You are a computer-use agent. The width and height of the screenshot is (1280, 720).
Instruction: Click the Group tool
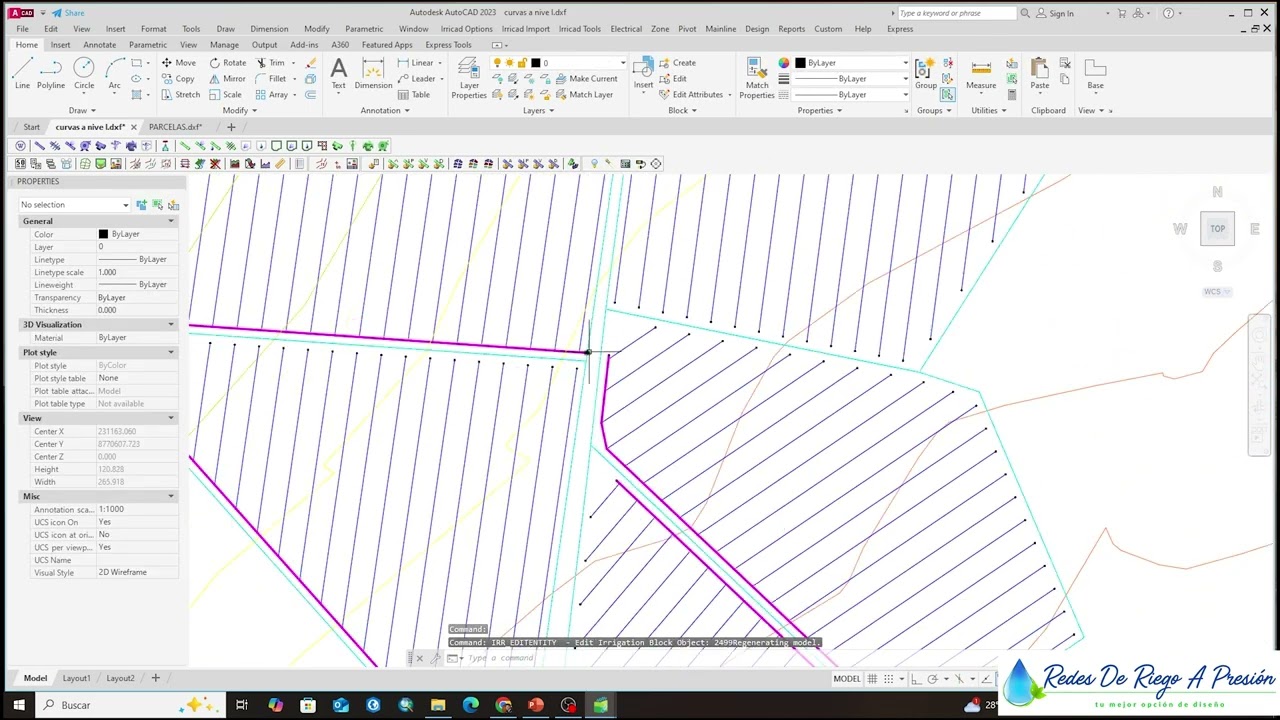tap(926, 73)
